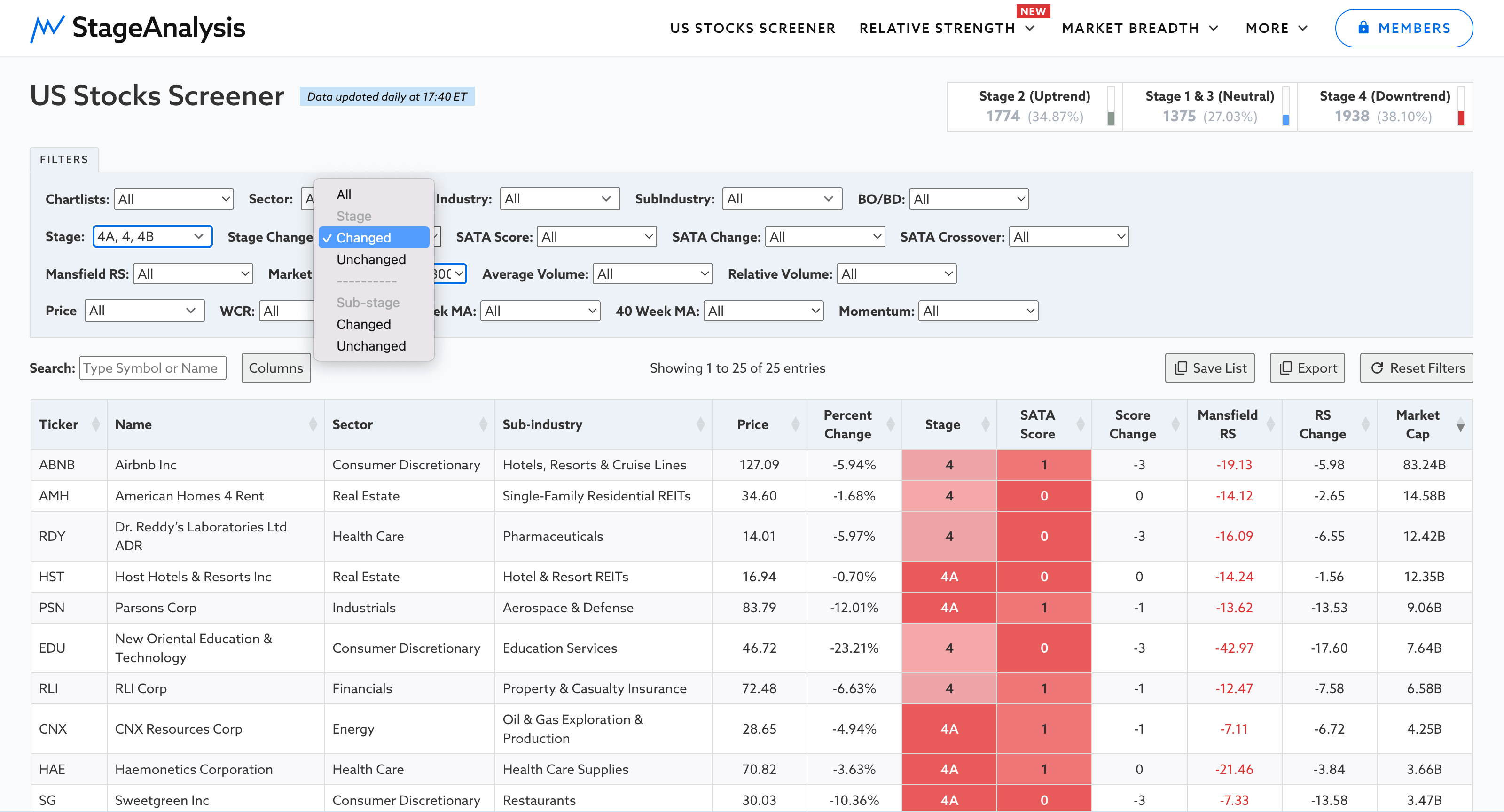Select Unchanged under Stage heading
This screenshot has width=1504, height=812.
(374, 259)
